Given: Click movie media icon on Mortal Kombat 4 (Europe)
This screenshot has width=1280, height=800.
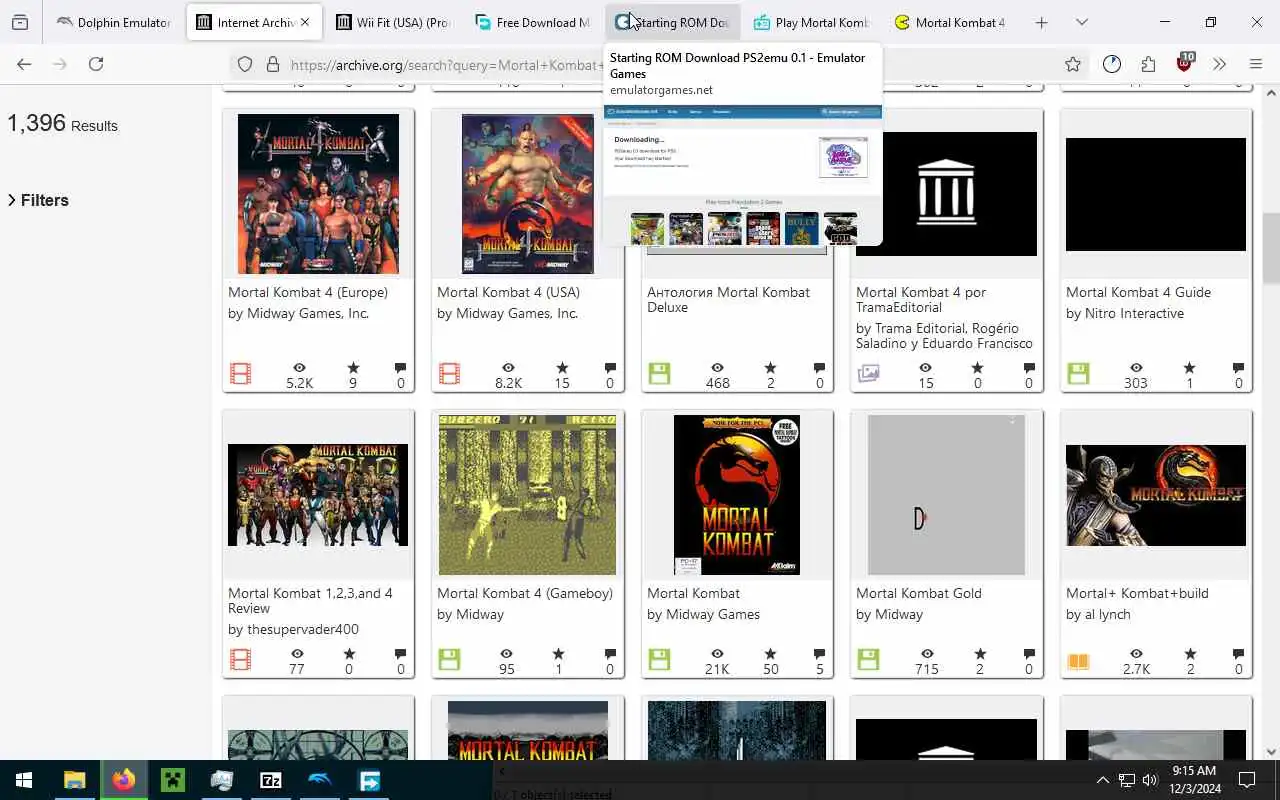Looking at the screenshot, I should [x=240, y=374].
